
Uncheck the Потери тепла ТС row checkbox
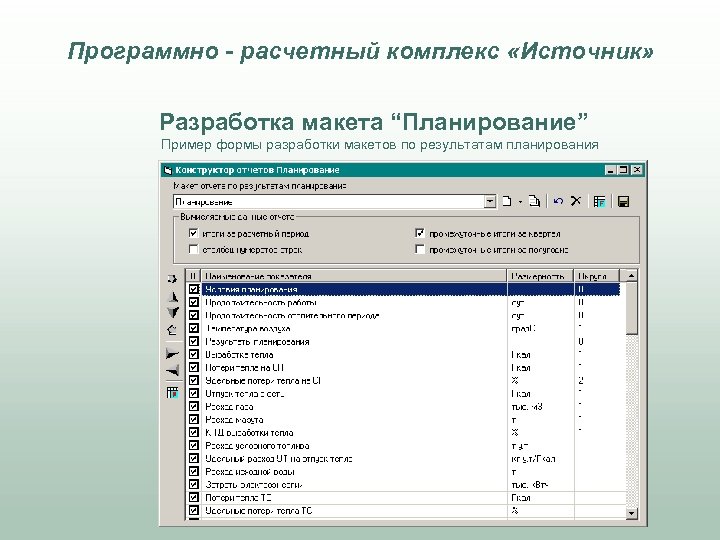(194, 497)
